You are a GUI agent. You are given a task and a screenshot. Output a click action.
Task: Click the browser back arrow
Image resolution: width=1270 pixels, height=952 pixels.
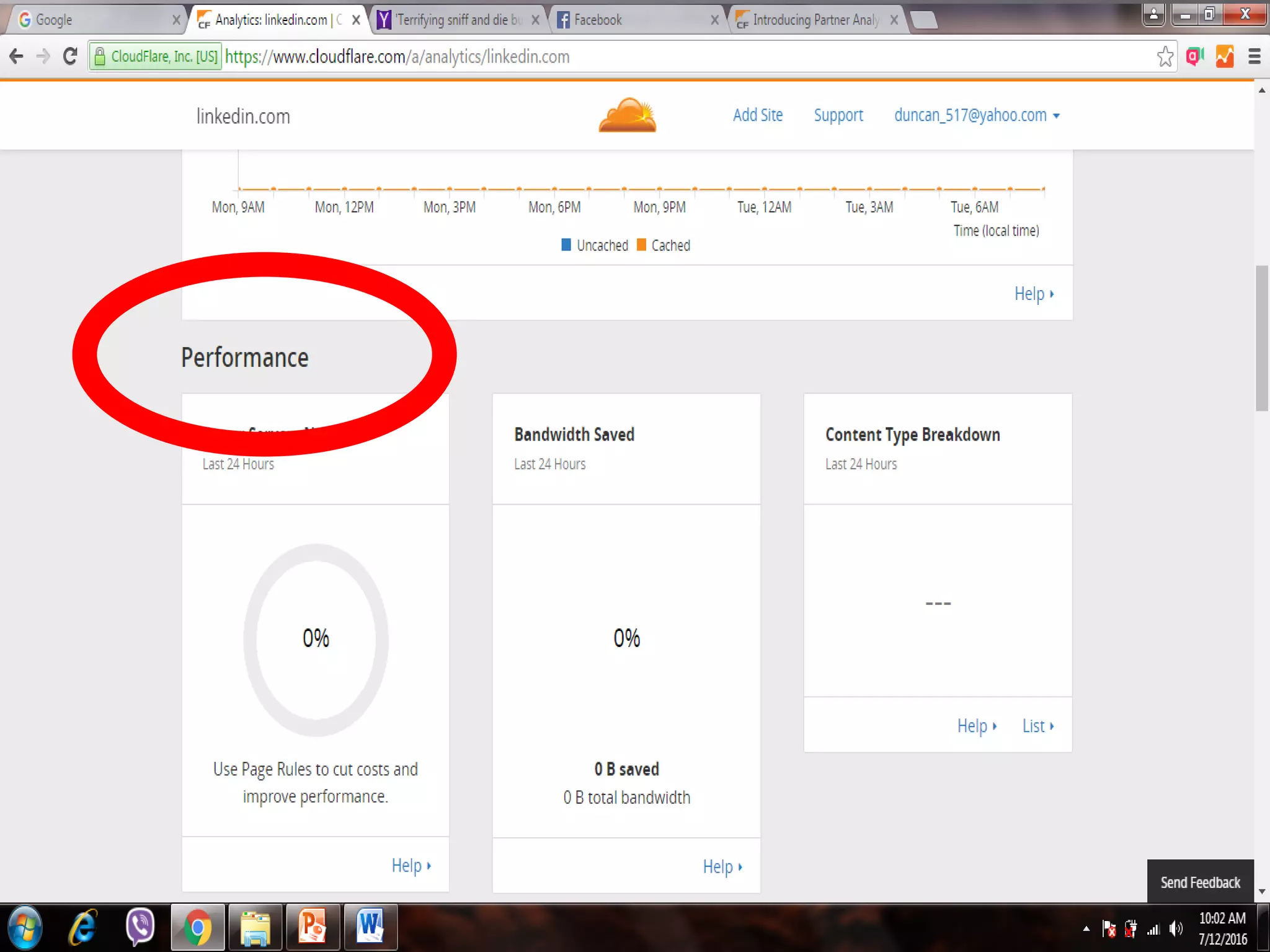click(17, 56)
